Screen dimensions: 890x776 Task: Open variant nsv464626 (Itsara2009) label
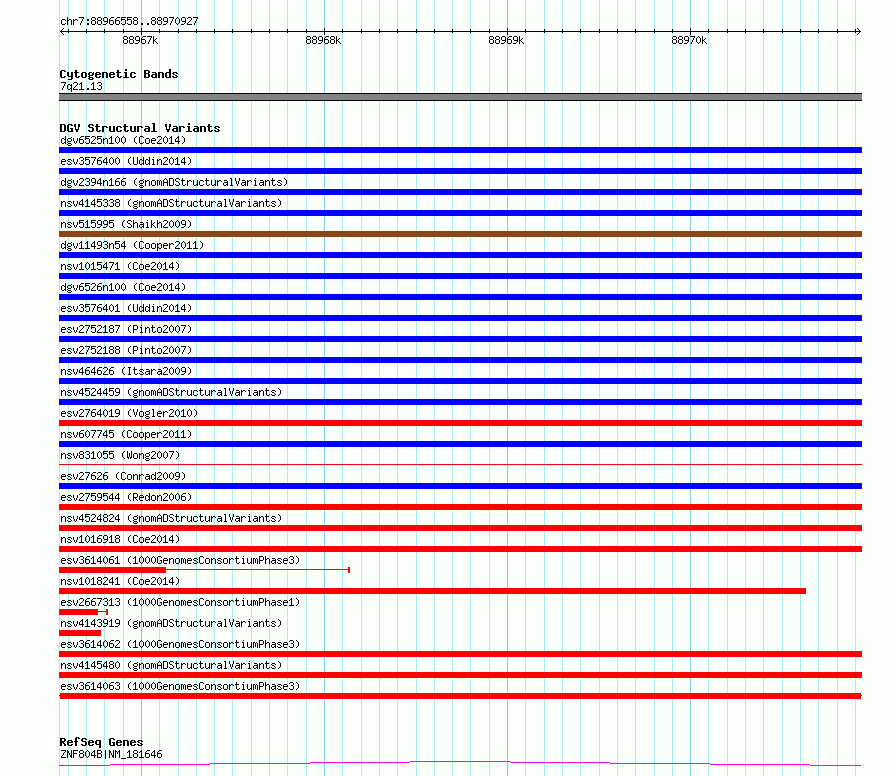pyautogui.click(x=126, y=371)
